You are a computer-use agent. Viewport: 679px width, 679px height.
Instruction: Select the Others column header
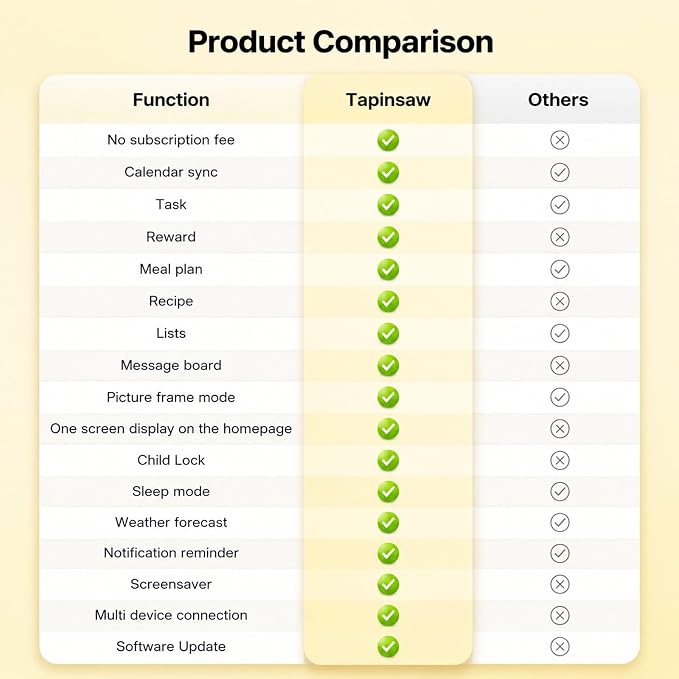point(558,100)
